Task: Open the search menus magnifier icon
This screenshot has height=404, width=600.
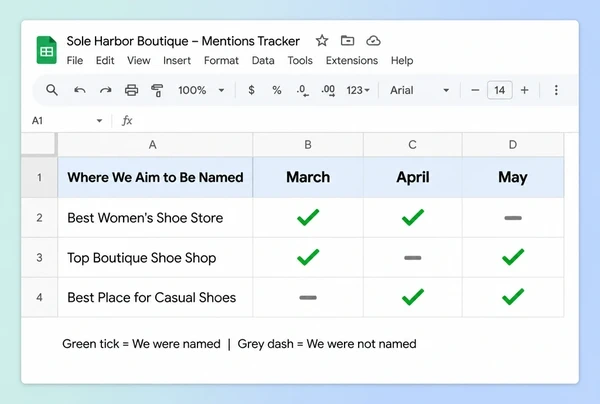Action: [x=52, y=90]
